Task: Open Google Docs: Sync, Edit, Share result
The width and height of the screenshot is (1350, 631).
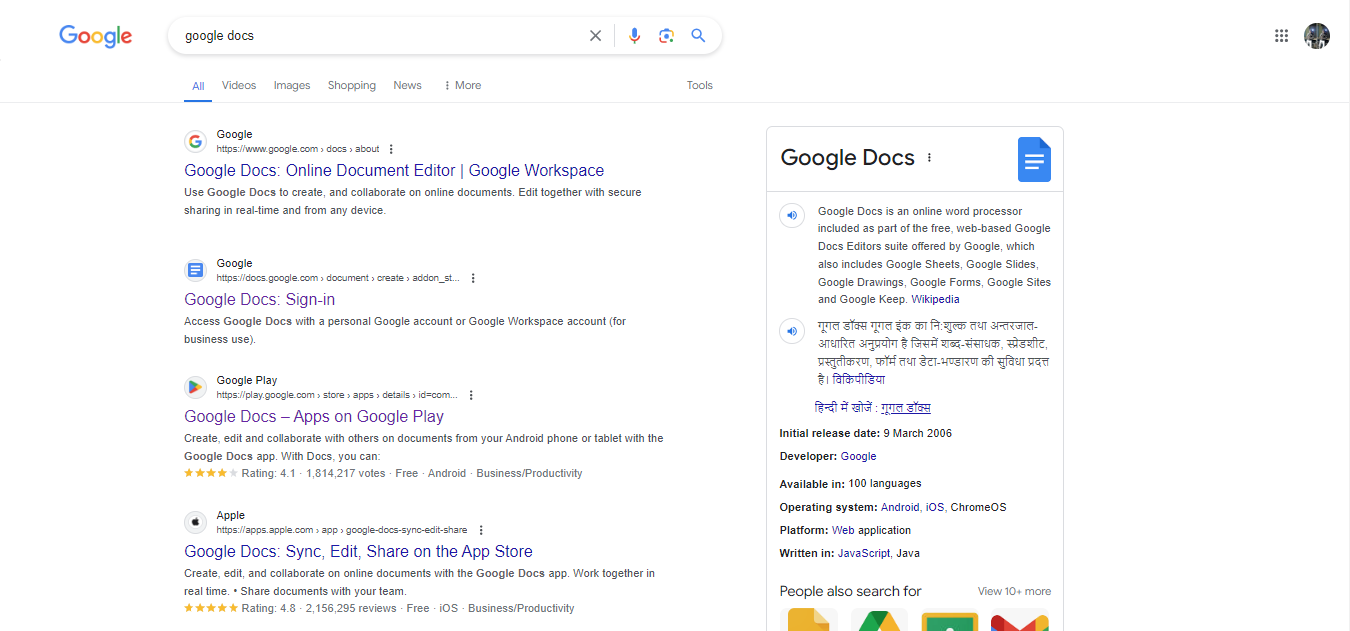Action: point(358,551)
